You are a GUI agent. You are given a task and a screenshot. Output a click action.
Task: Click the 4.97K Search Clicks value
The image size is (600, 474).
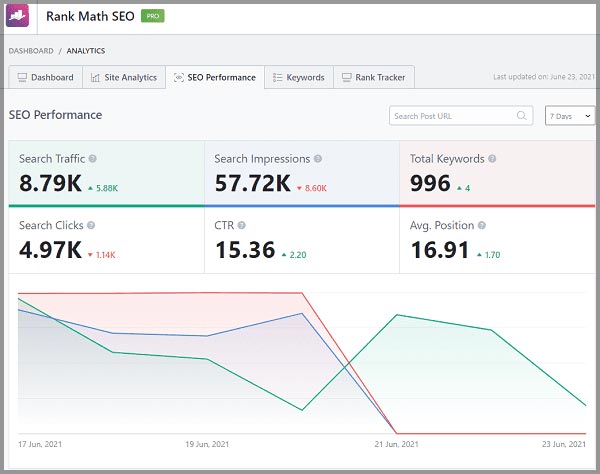(51, 250)
